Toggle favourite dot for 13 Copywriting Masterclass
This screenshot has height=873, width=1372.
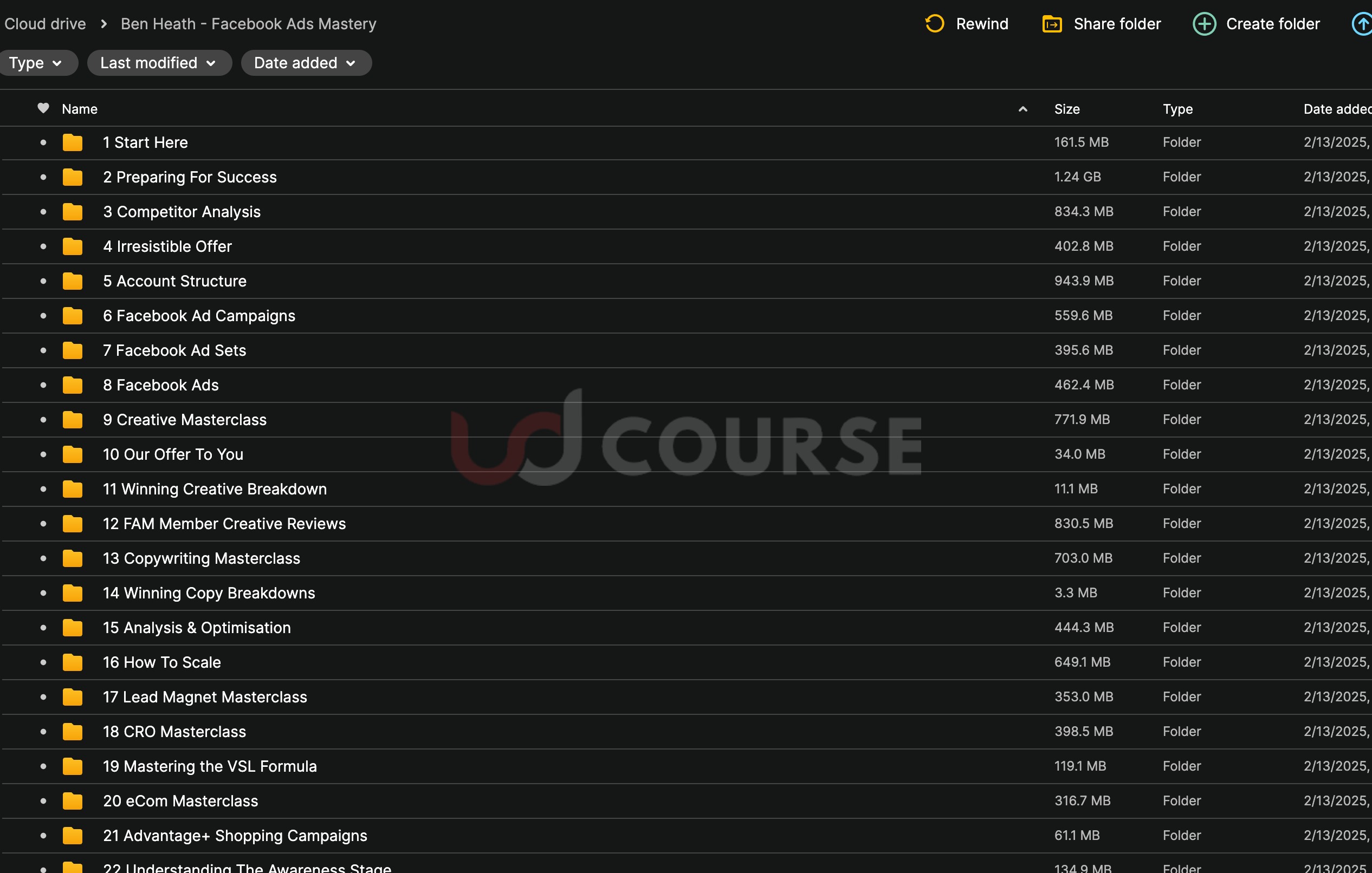pyautogui.click(x=43, y=558)
